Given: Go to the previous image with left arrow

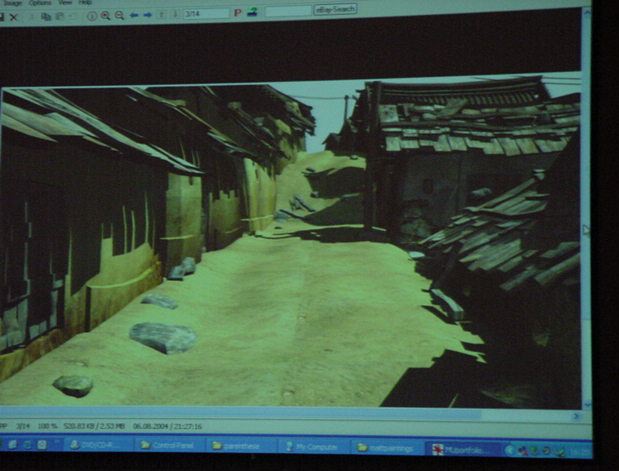Looking at the screenshot, I should pos(134,15).
